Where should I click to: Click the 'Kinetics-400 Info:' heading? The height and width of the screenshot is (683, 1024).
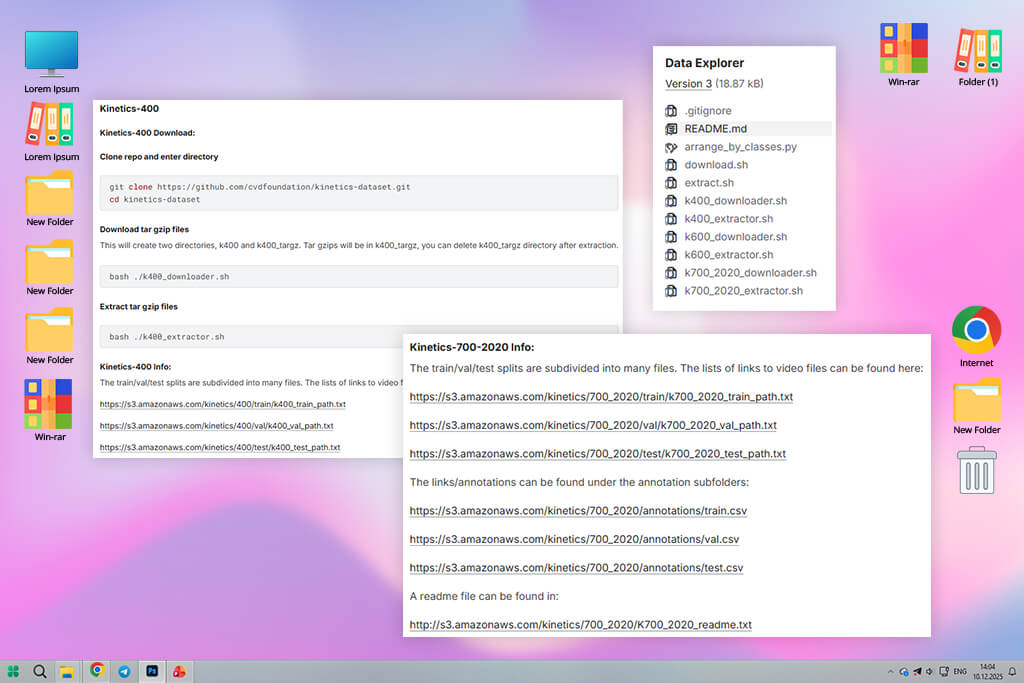[135, 367]
